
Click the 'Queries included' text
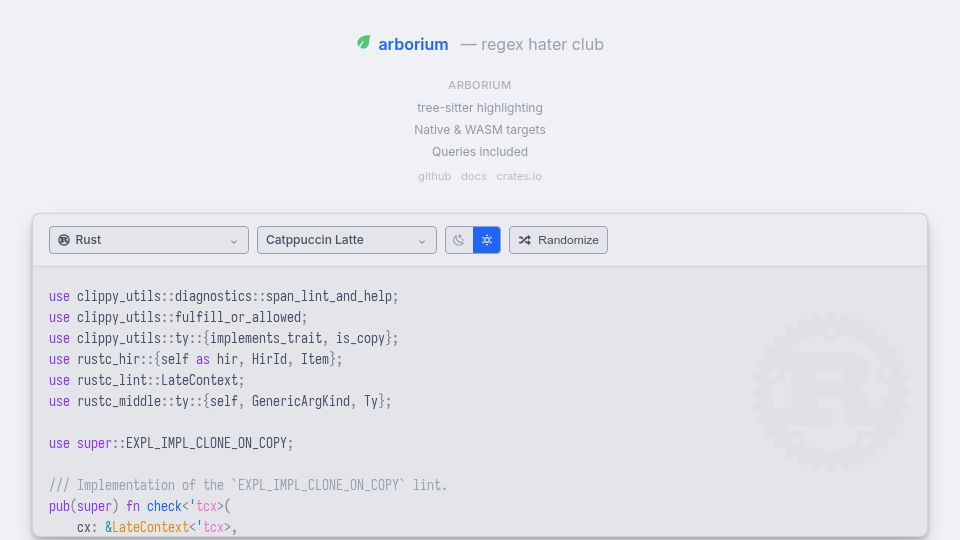[480, 152]
